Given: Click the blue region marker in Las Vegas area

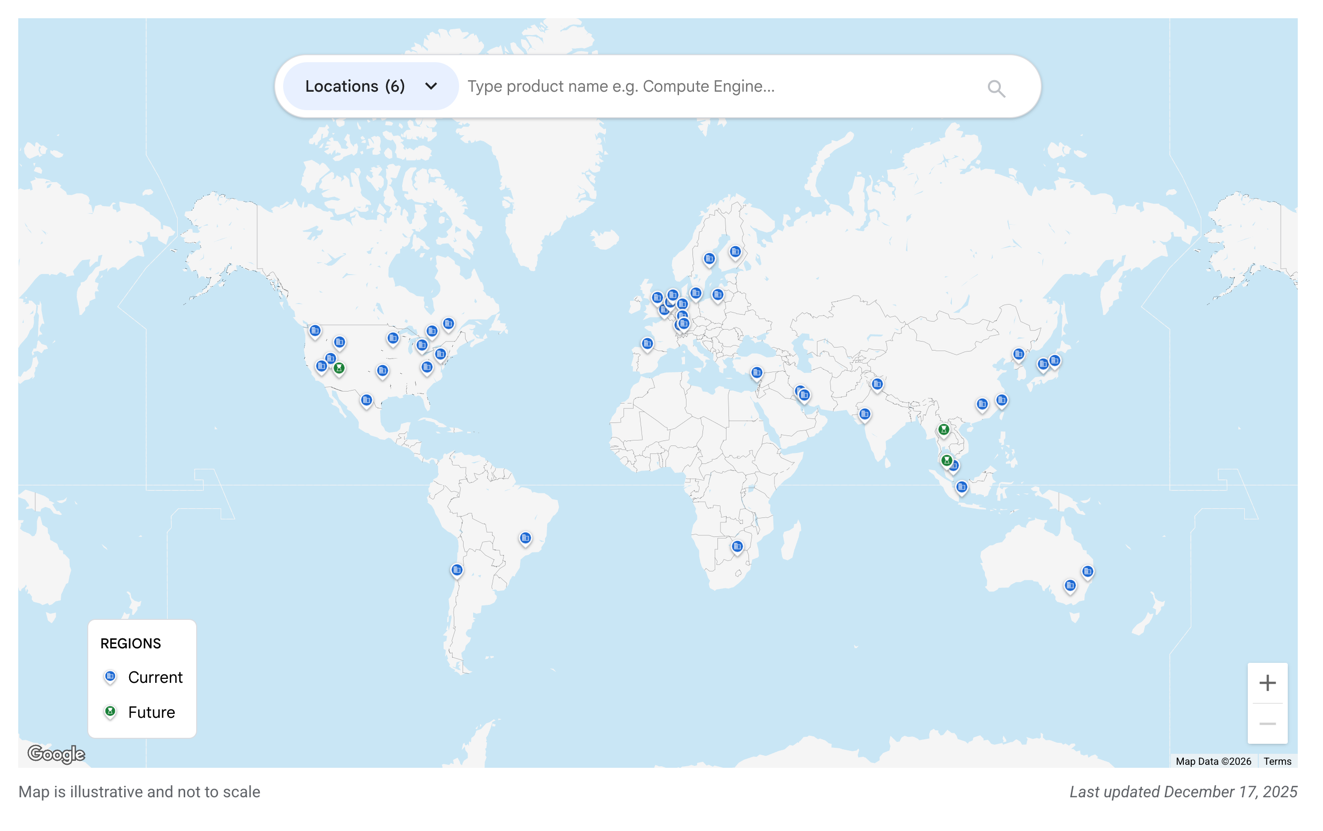Looking at the screenshot, I should coord(330,358).
